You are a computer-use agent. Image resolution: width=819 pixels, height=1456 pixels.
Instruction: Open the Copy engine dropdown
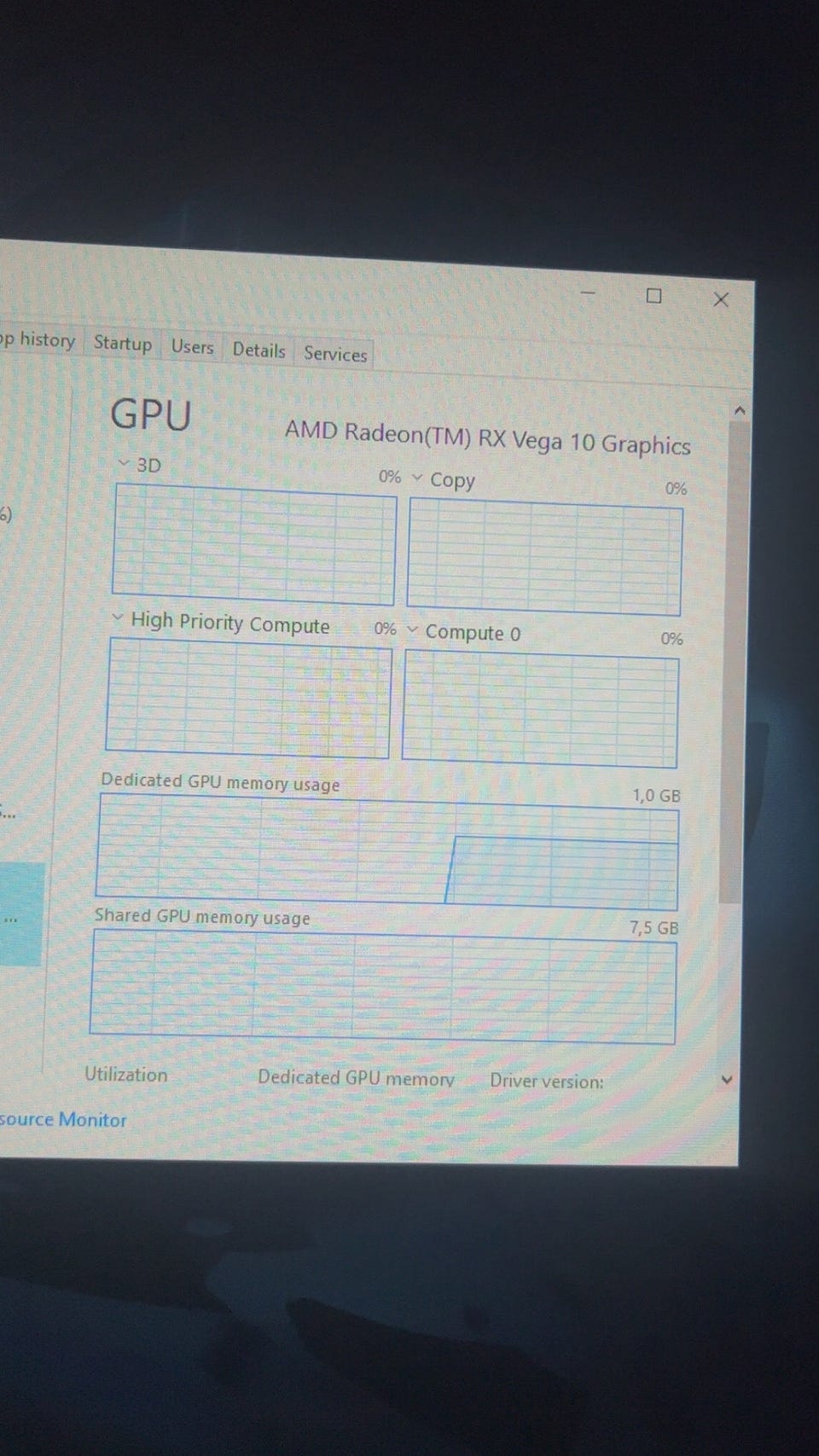point(417,478)
